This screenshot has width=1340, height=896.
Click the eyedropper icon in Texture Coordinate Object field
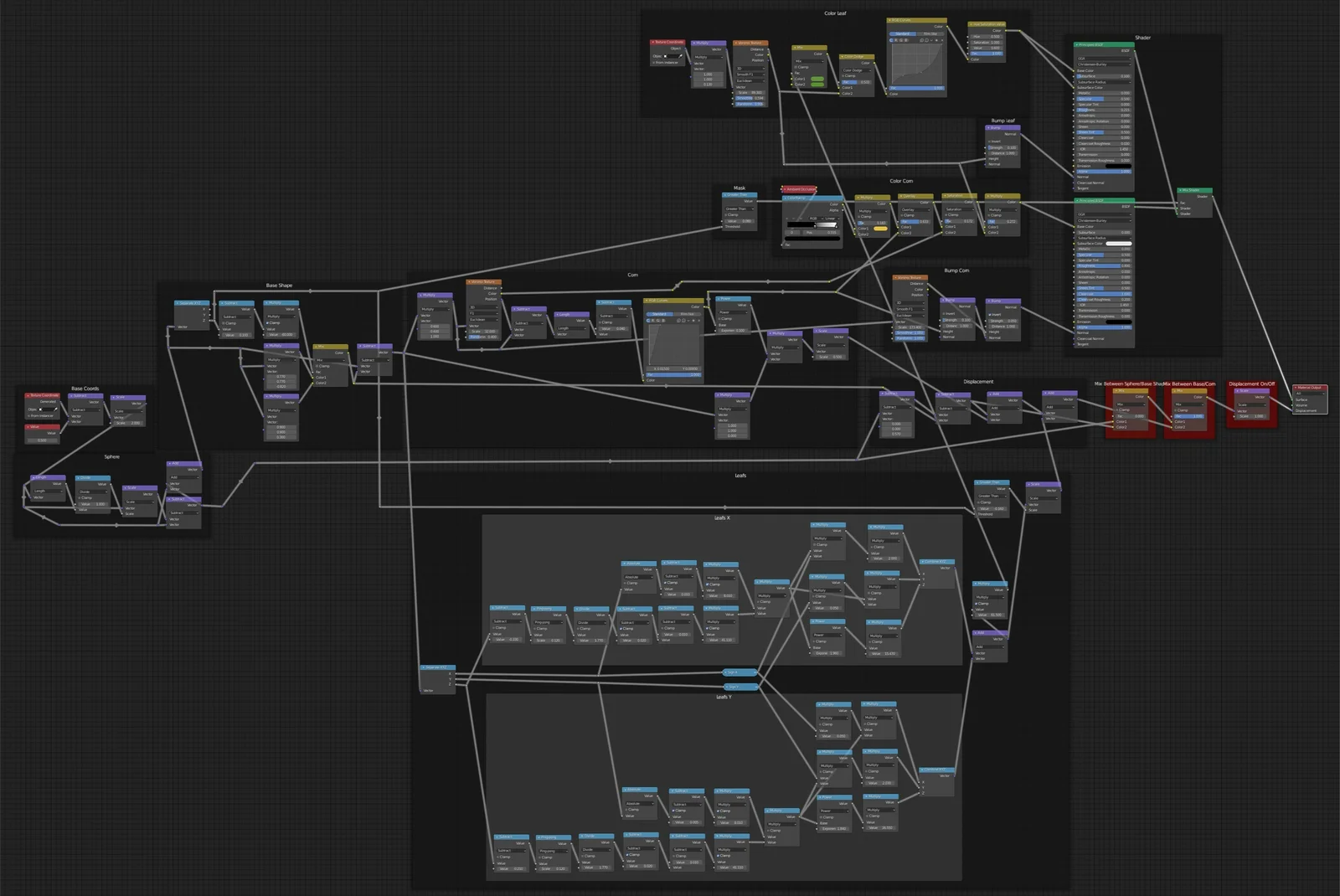pyautogui.click(x=680, y=56)
